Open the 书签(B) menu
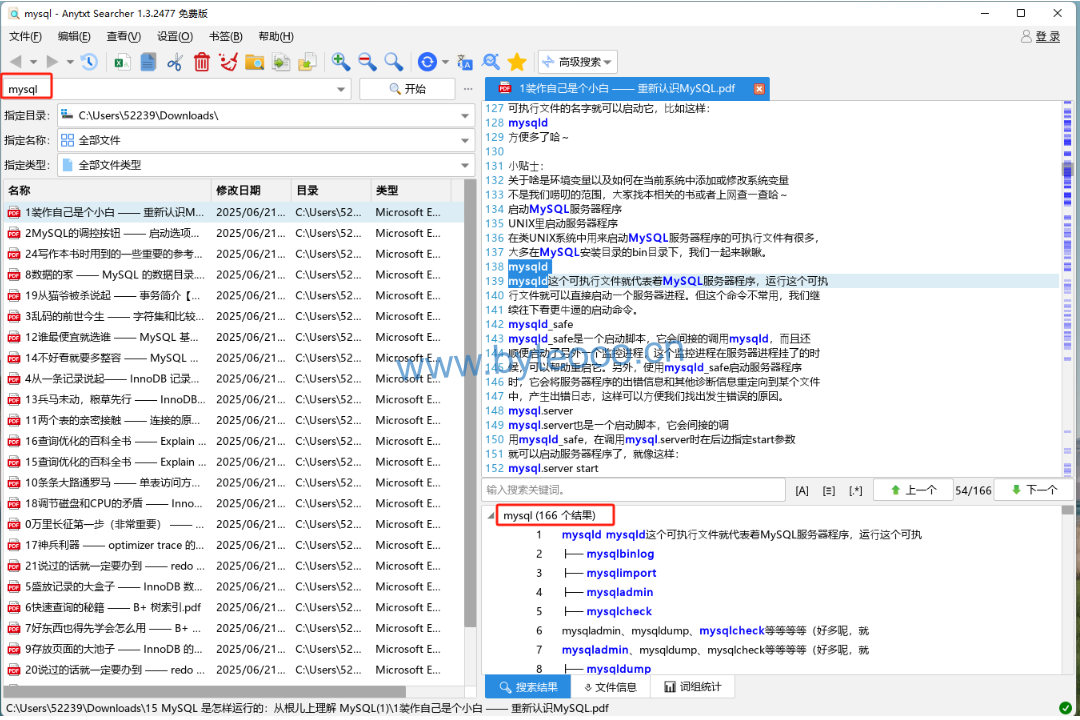Viewport: 1080px width, 720px height. (225, 37)
